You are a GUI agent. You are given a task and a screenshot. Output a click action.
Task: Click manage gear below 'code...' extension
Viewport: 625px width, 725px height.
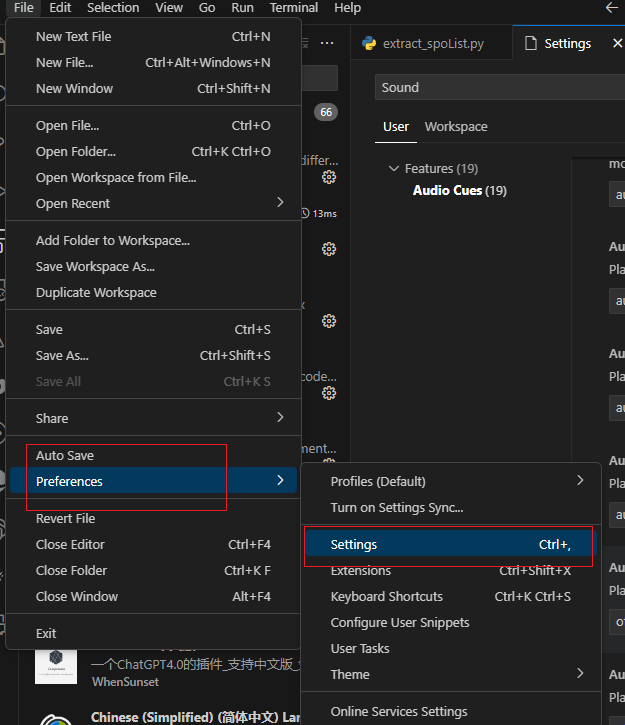click(x=329, y=393)
